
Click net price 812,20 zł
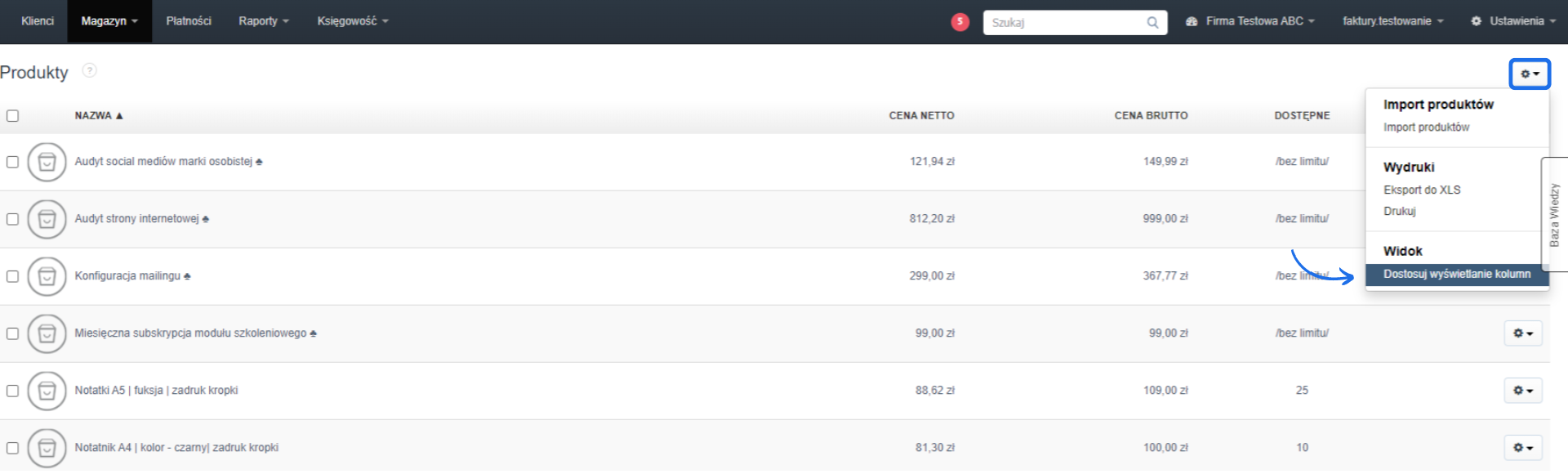click(932, 219)
